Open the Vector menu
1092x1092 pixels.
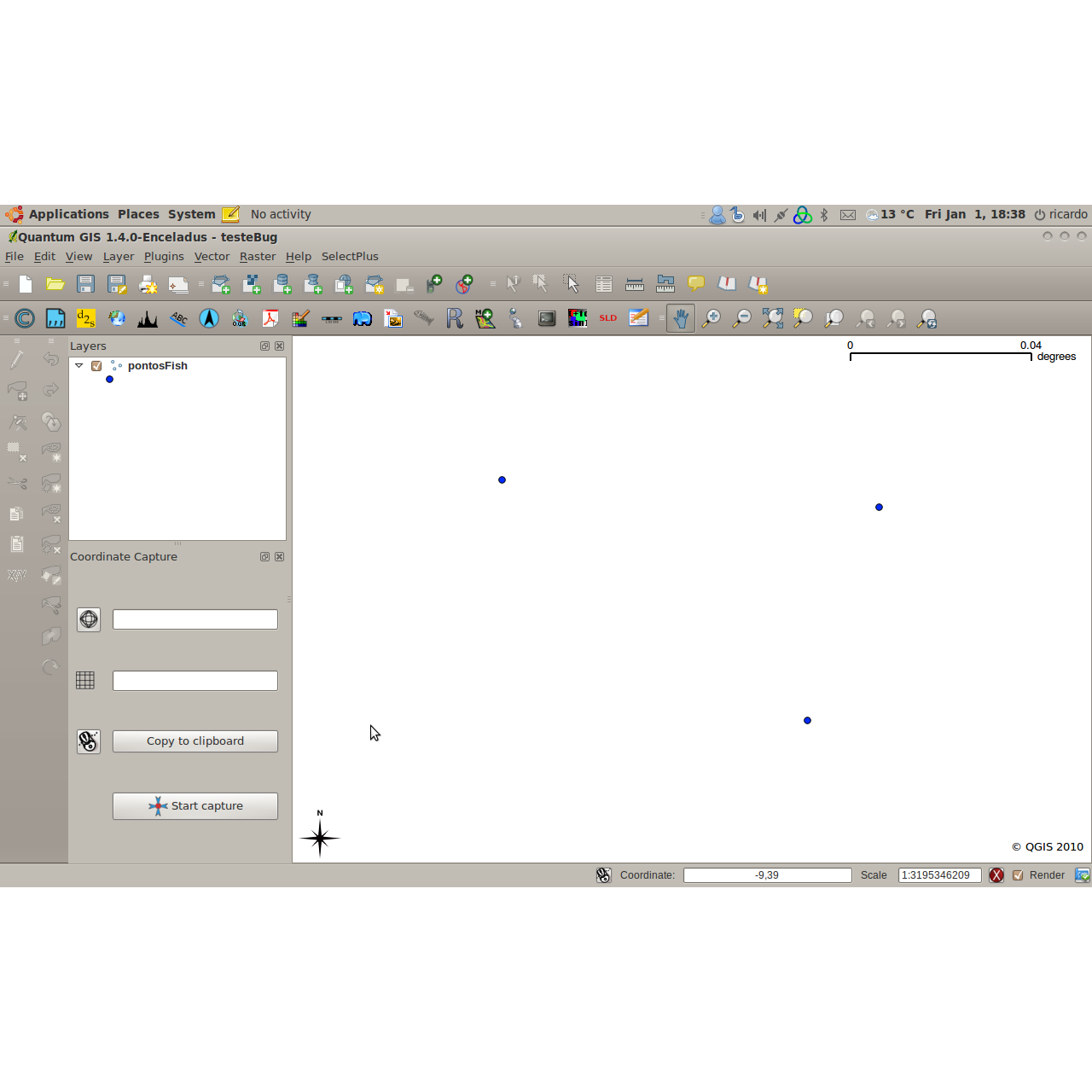point(212,256)
